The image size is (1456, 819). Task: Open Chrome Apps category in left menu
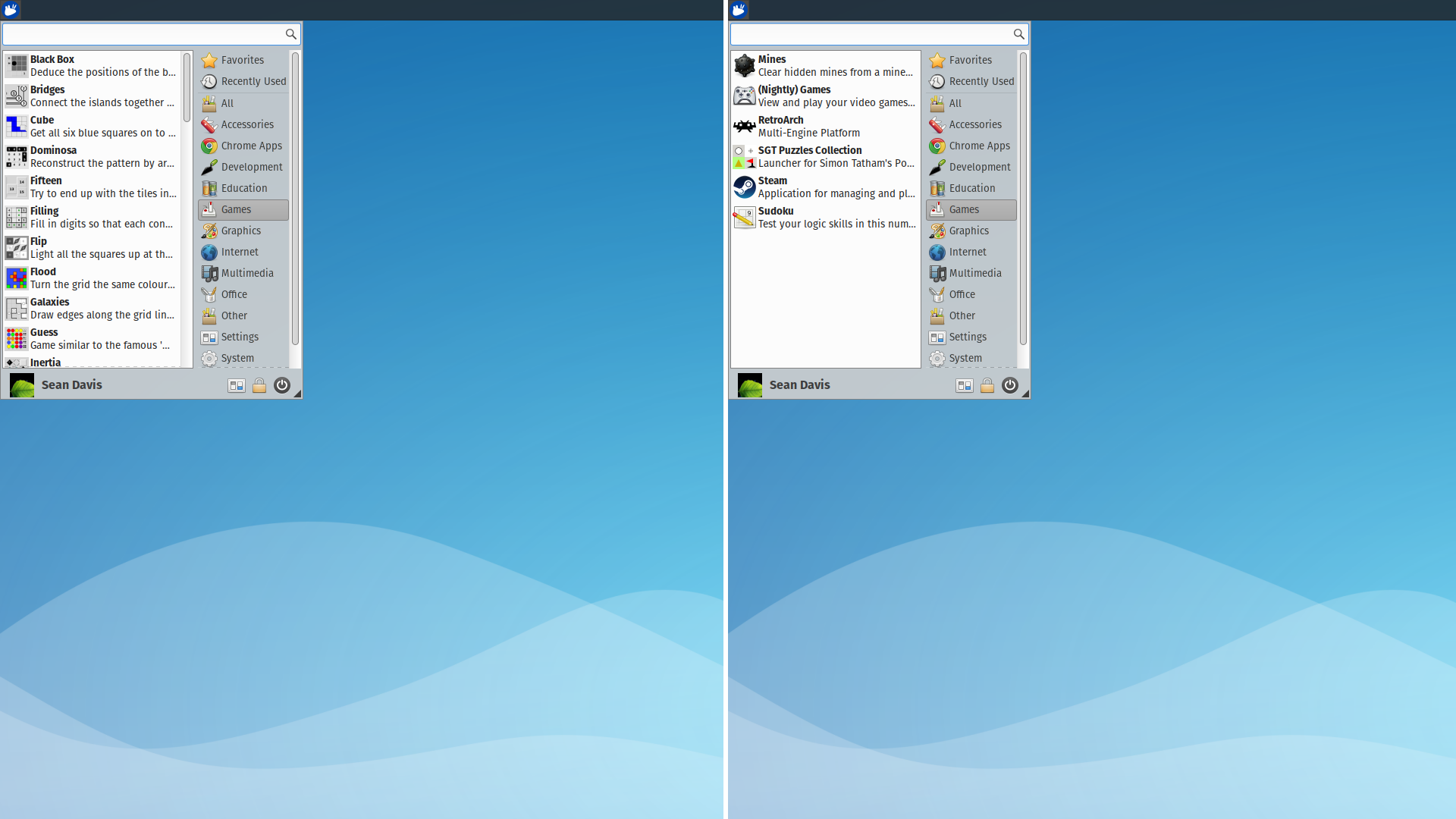coord(251,146)
